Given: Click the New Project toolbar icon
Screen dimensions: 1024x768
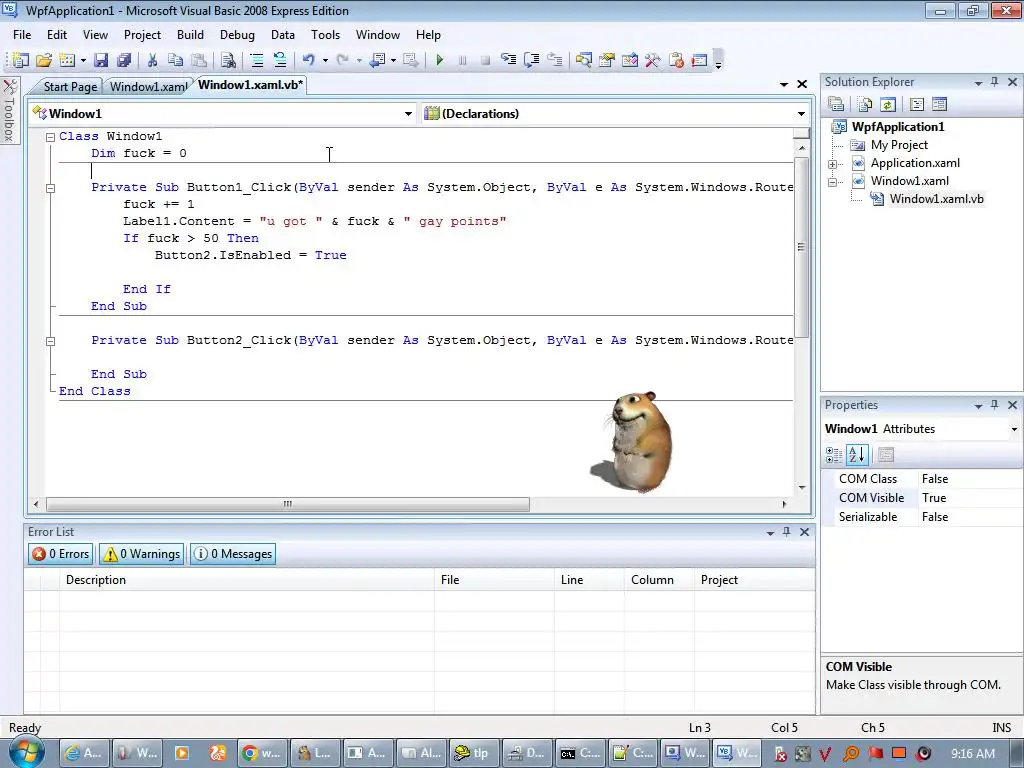Looking at the screenshot, I should coord(20,60).
